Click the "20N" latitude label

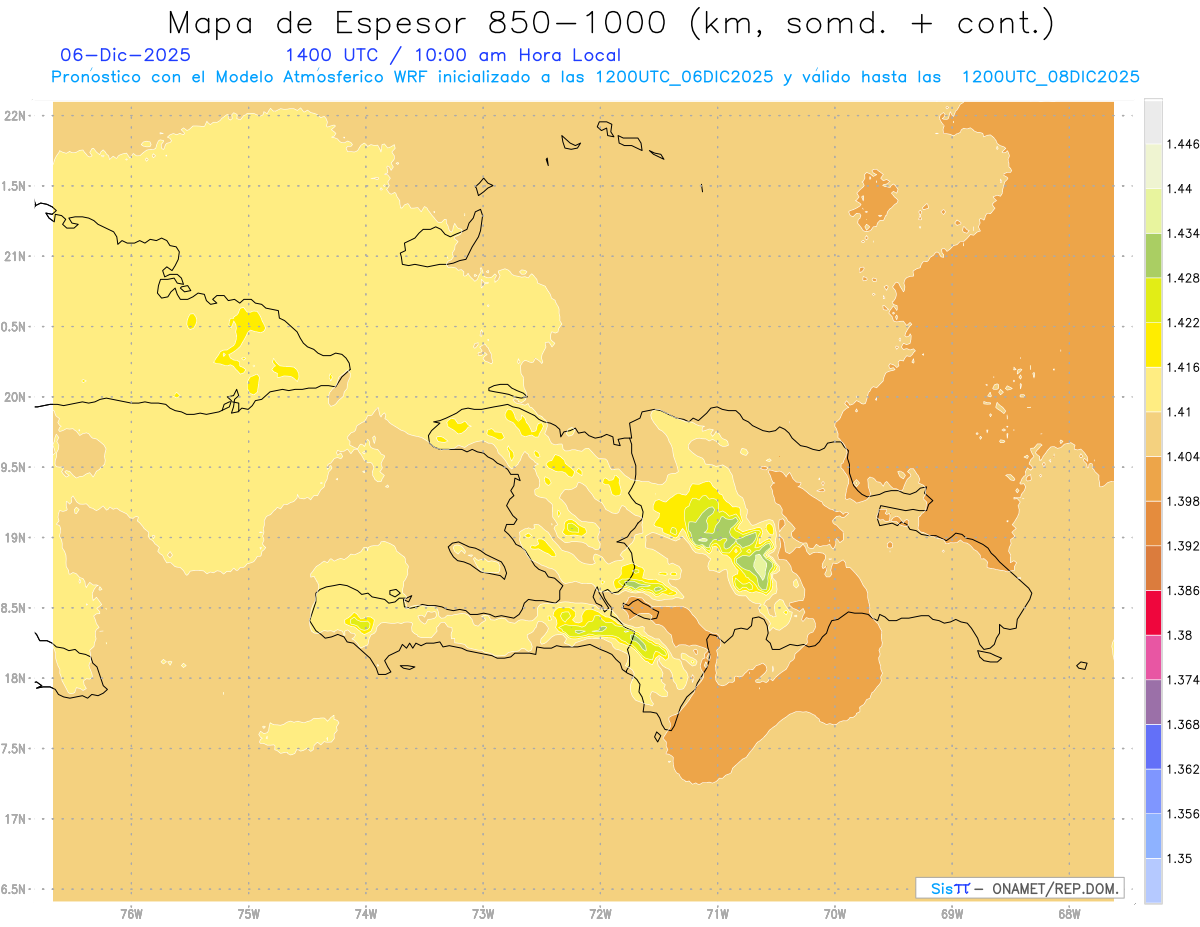(x=15, y=397)
